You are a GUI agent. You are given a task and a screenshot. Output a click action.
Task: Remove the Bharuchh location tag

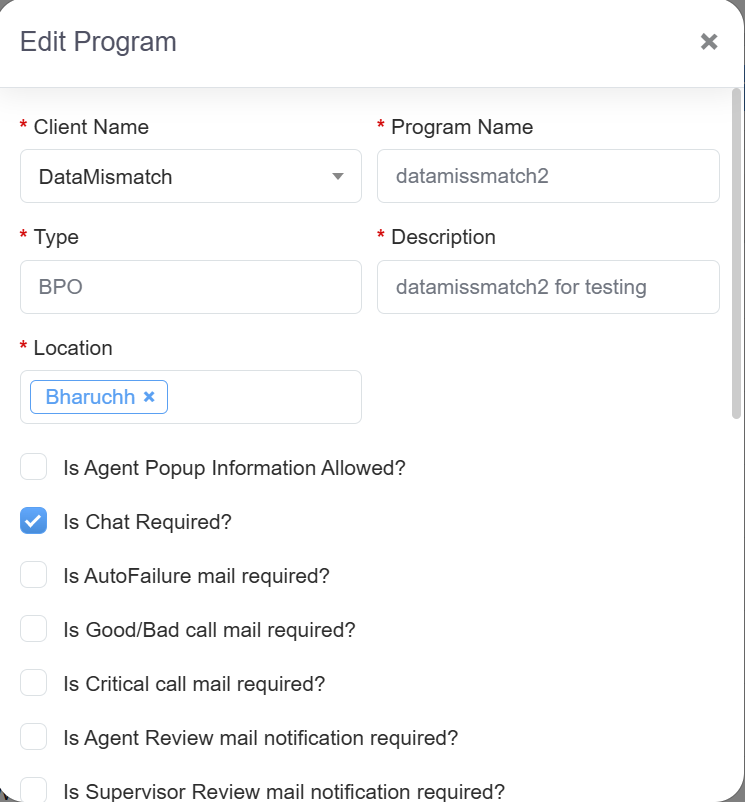click(149, 397)
